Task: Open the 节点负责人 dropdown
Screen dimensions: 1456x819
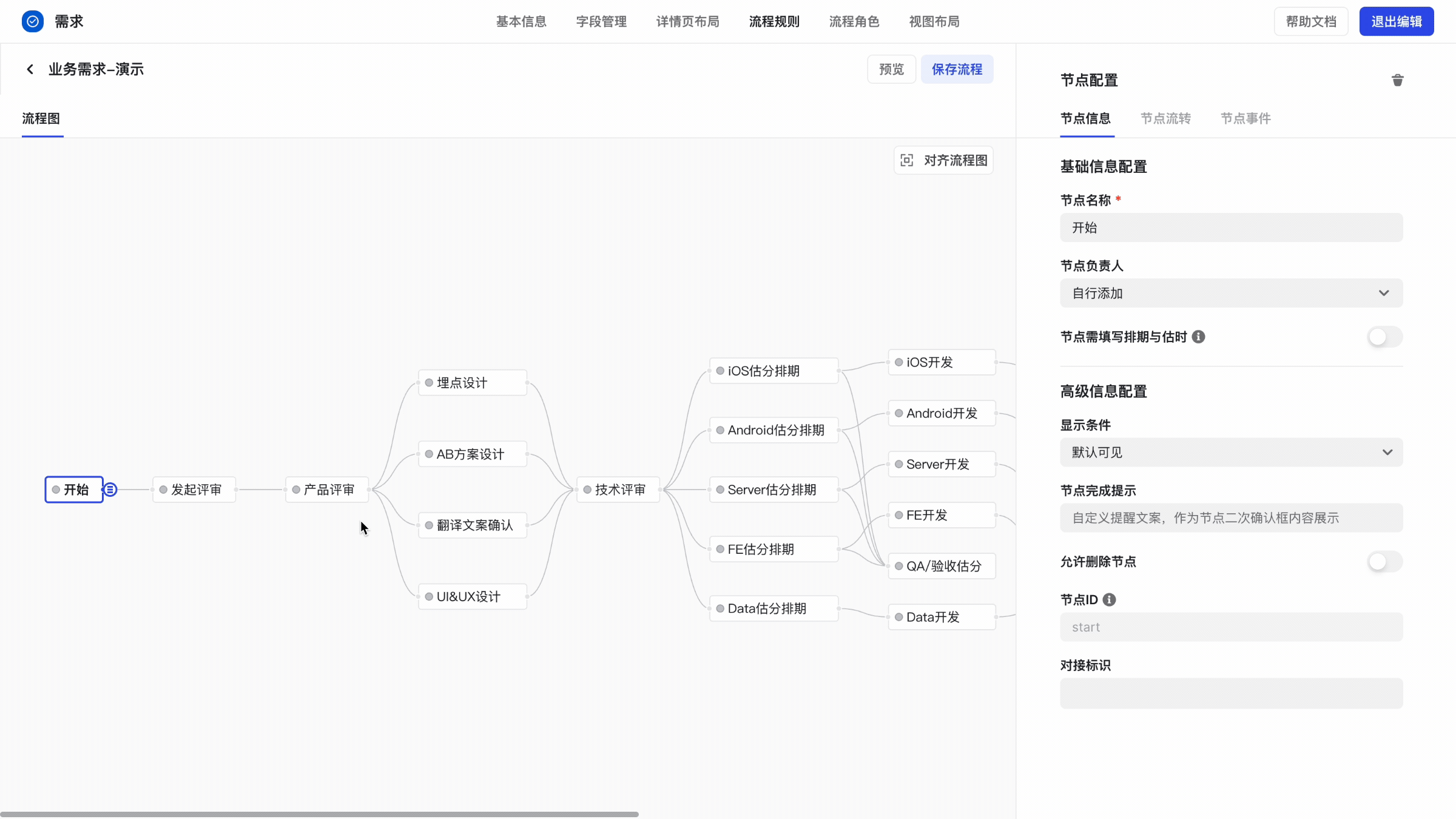Action: [x=1231, y=293]
